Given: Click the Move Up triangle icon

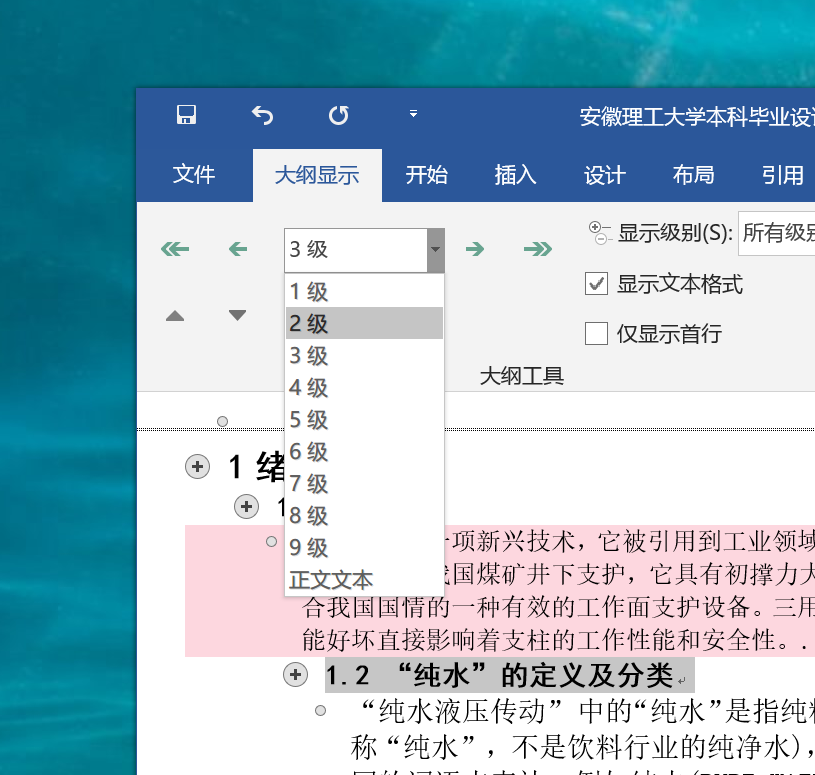Looking at the screenshot, I should pos(175,316).
